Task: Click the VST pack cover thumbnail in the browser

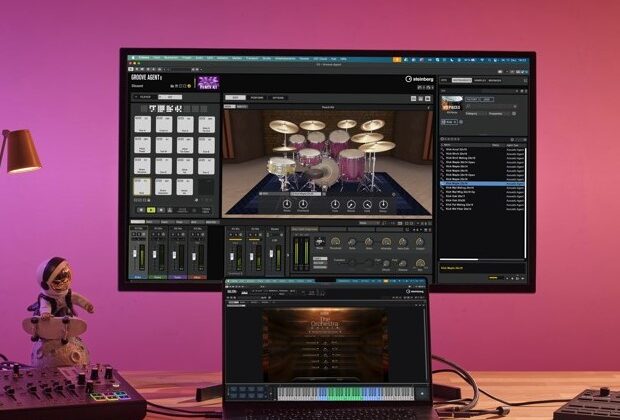Action: click(x=452, y=104)
